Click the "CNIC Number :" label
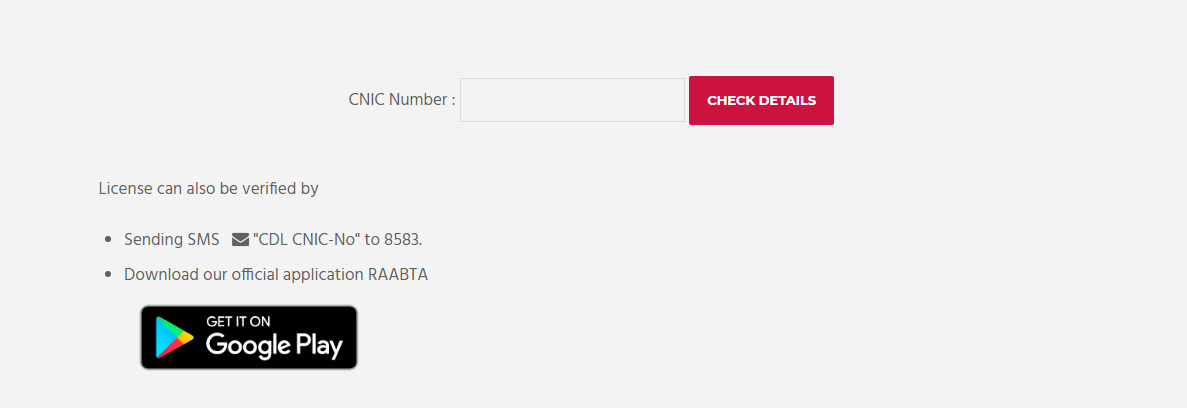Viewport: 1187px width, 408px height. 402,100
